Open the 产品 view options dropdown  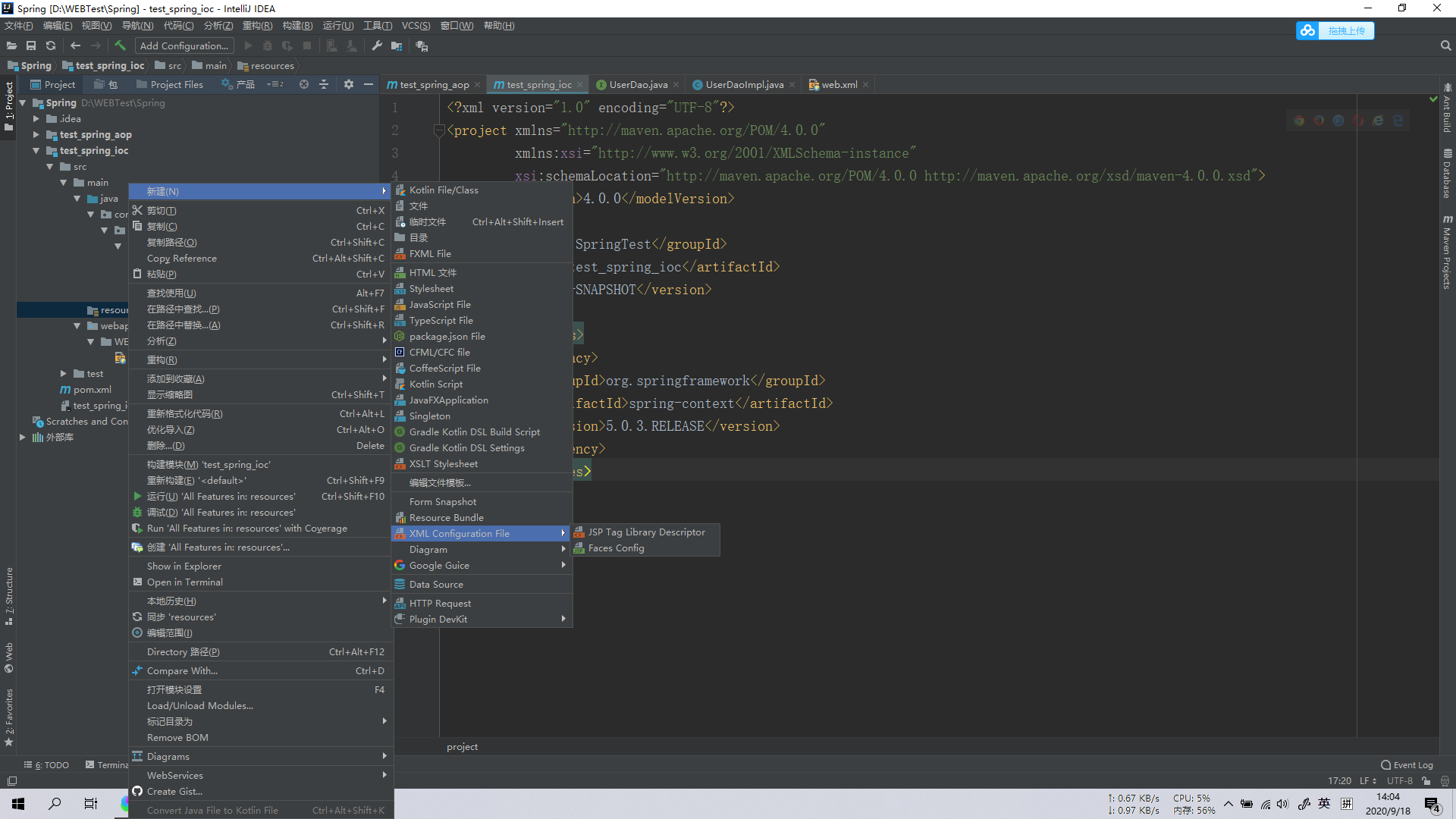pos(275,84)
